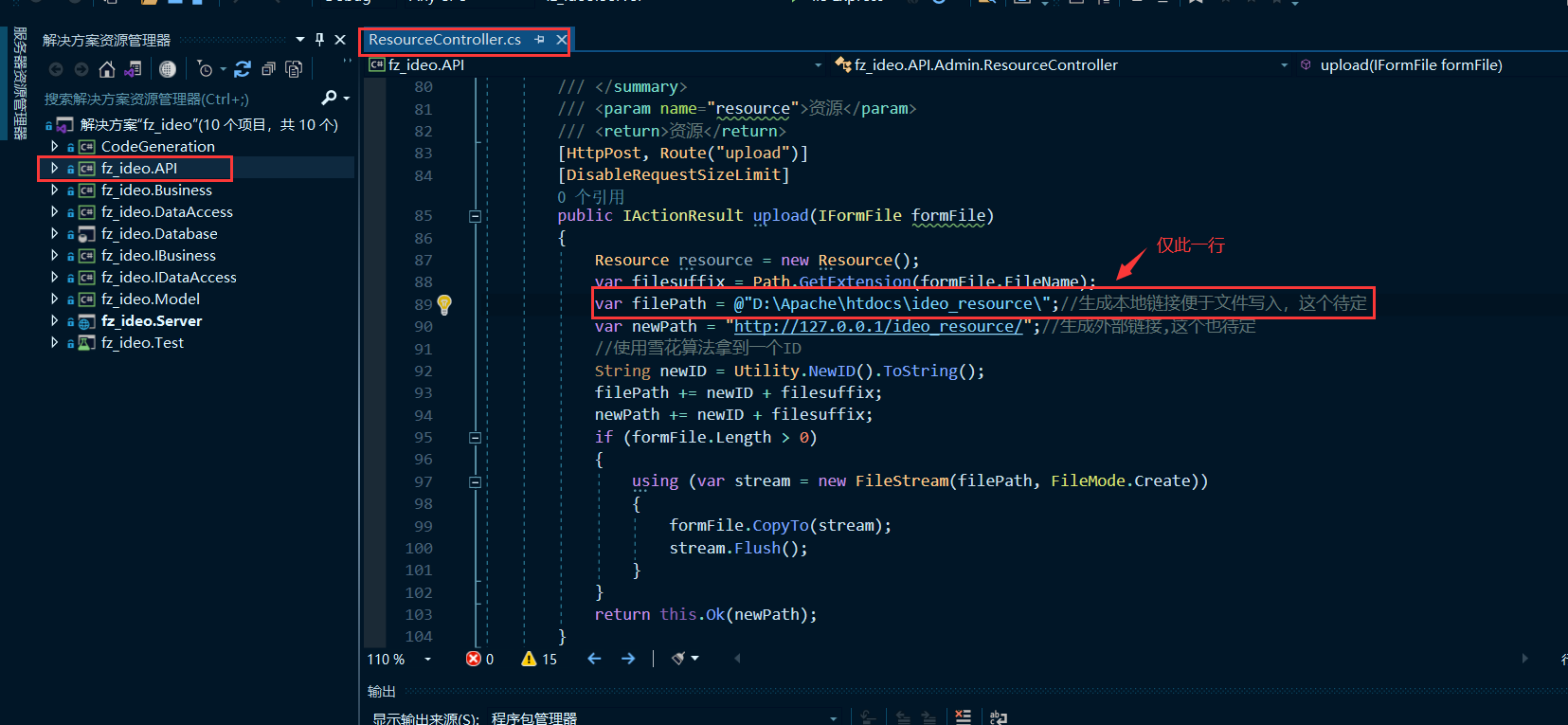Collapse all nodes in Solution Explorer
This screenshot has width=1568, height=725.
(268, 69)
